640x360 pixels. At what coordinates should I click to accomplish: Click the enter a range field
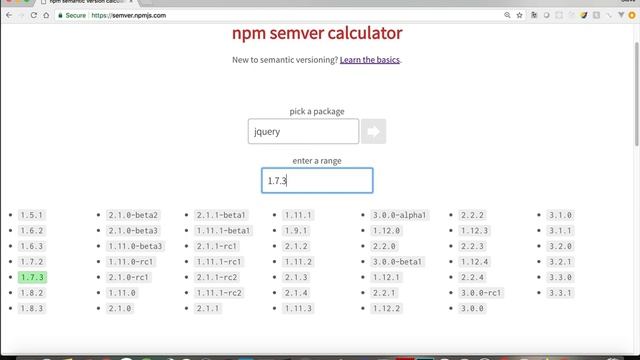click(x=317, y=180)
